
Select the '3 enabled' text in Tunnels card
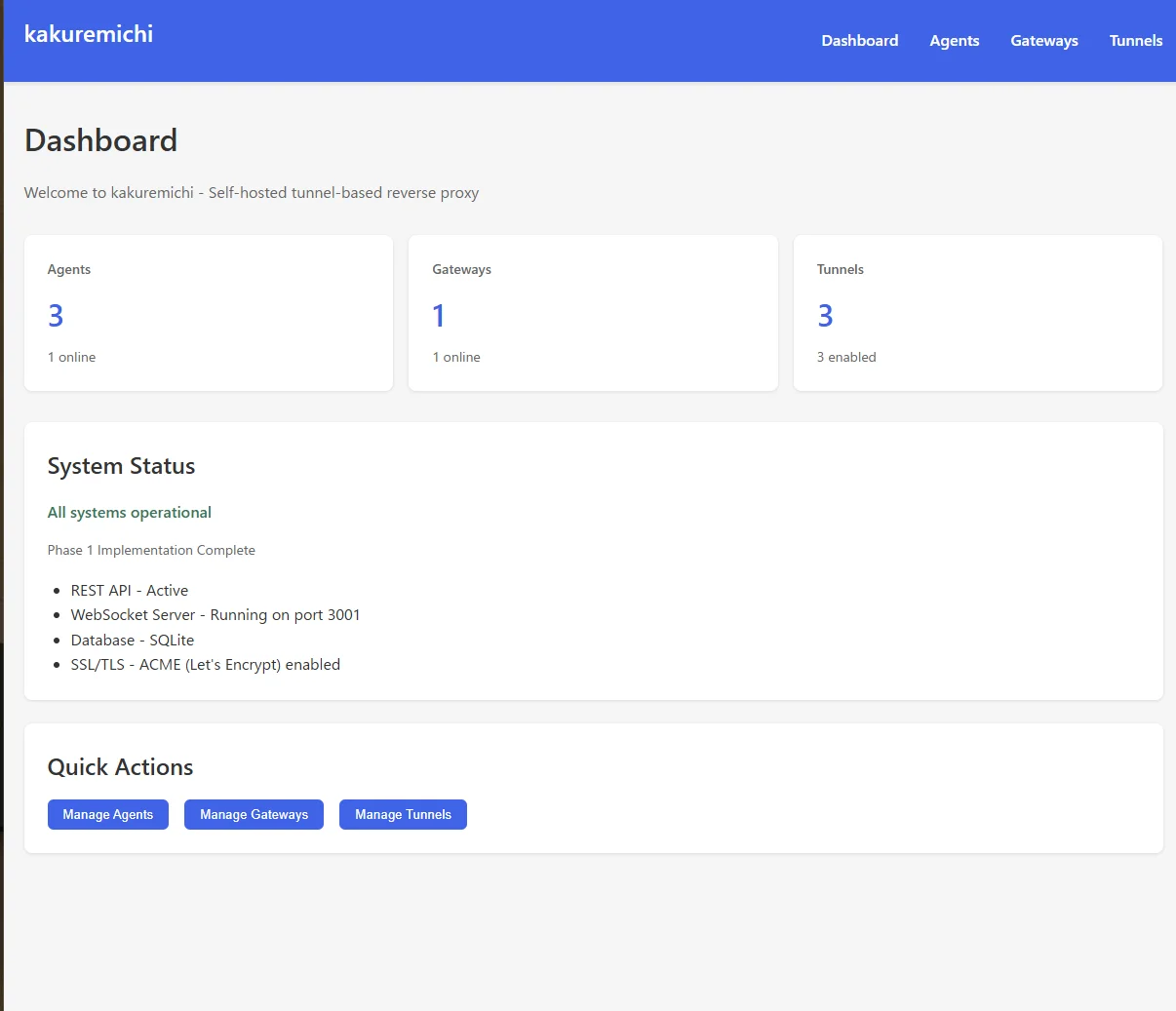846,358
